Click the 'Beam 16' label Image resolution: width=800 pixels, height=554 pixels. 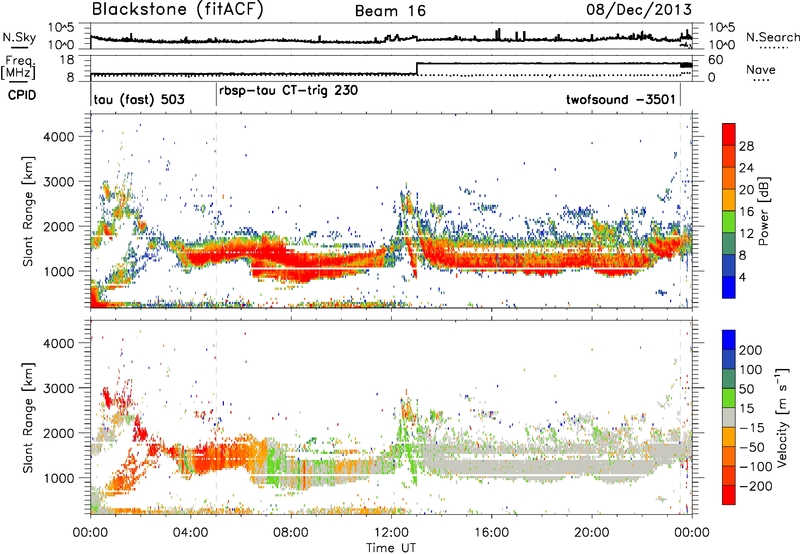pyautogui.click(x=390, y=11)
